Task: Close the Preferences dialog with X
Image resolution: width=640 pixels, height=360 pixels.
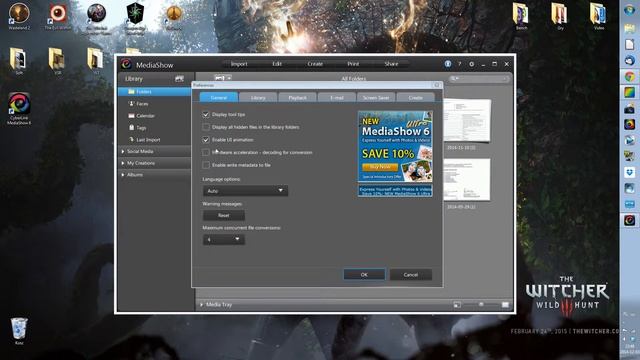Action: pos(437,85)
